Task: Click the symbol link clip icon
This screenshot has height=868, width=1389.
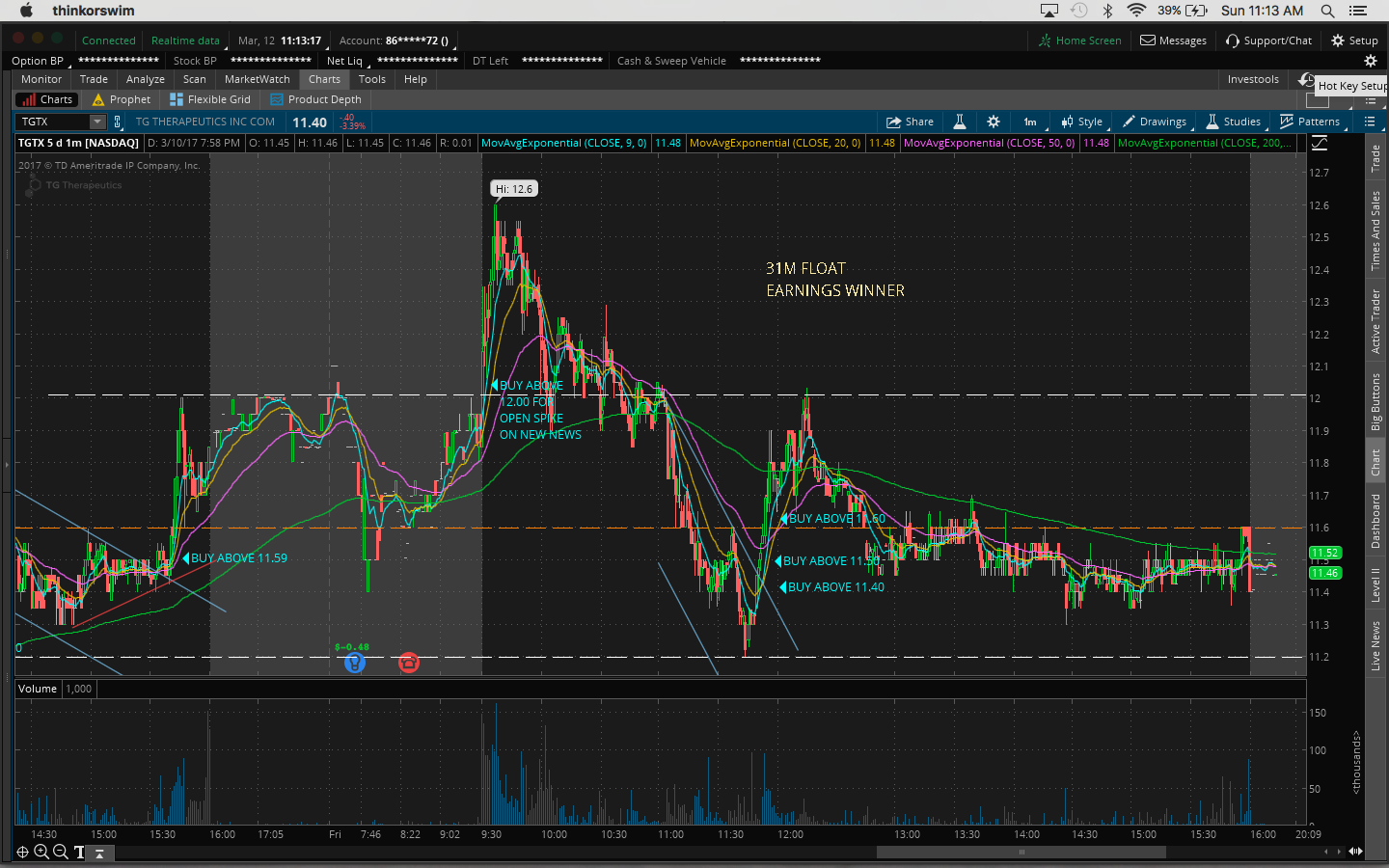Action: point(118,122)
